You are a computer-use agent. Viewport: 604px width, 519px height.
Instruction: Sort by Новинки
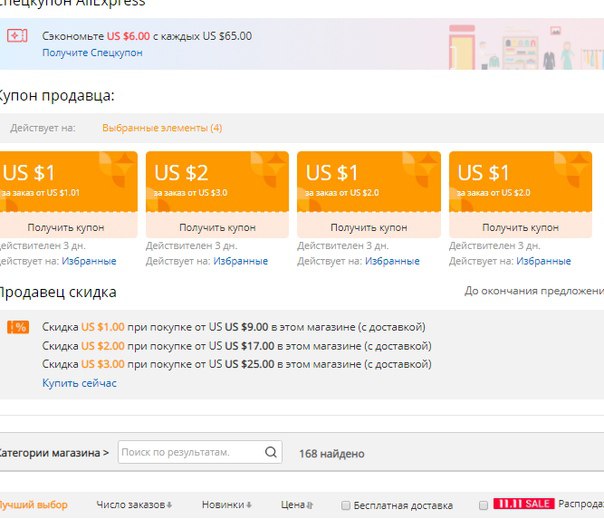coord(226,505)
